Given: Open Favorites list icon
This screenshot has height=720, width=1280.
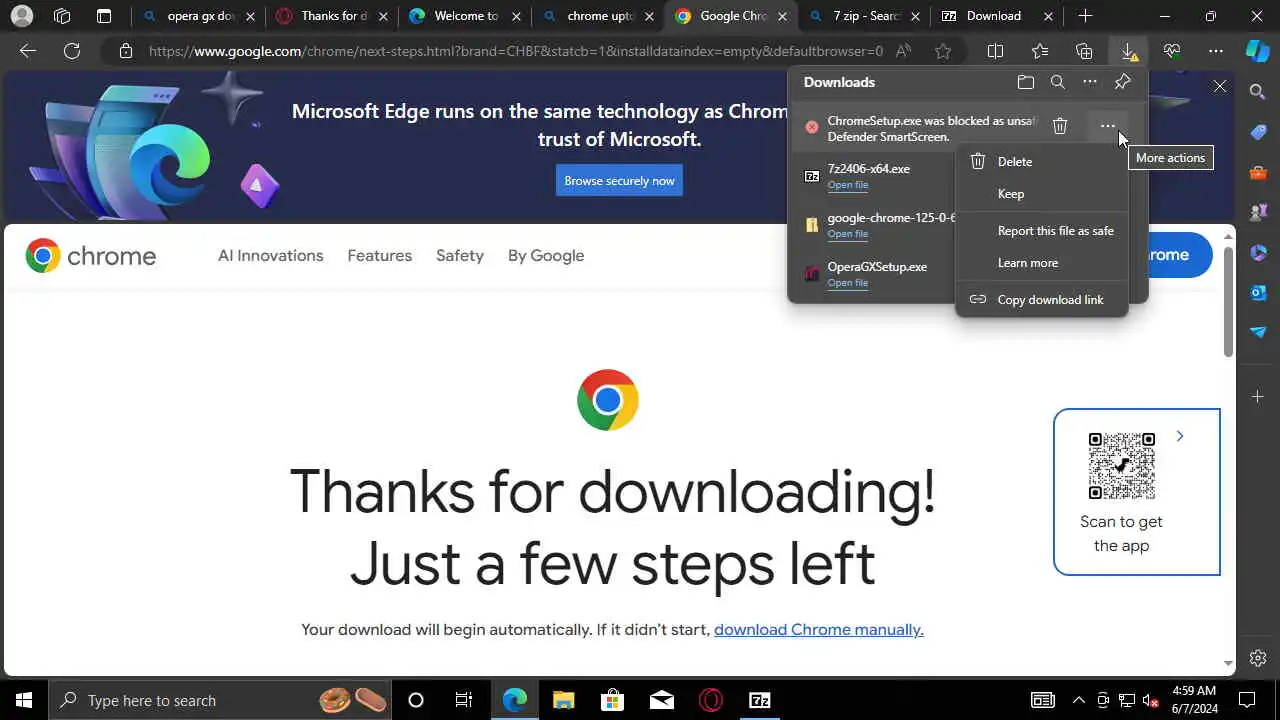Looking at the screenshot, I should coord(1040,51).
